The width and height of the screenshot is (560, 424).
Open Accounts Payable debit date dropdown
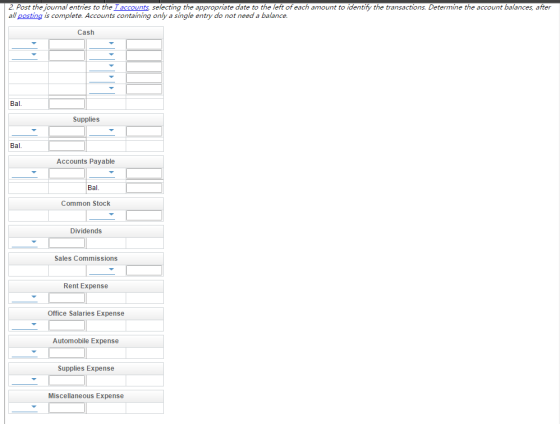click(25, 173)
